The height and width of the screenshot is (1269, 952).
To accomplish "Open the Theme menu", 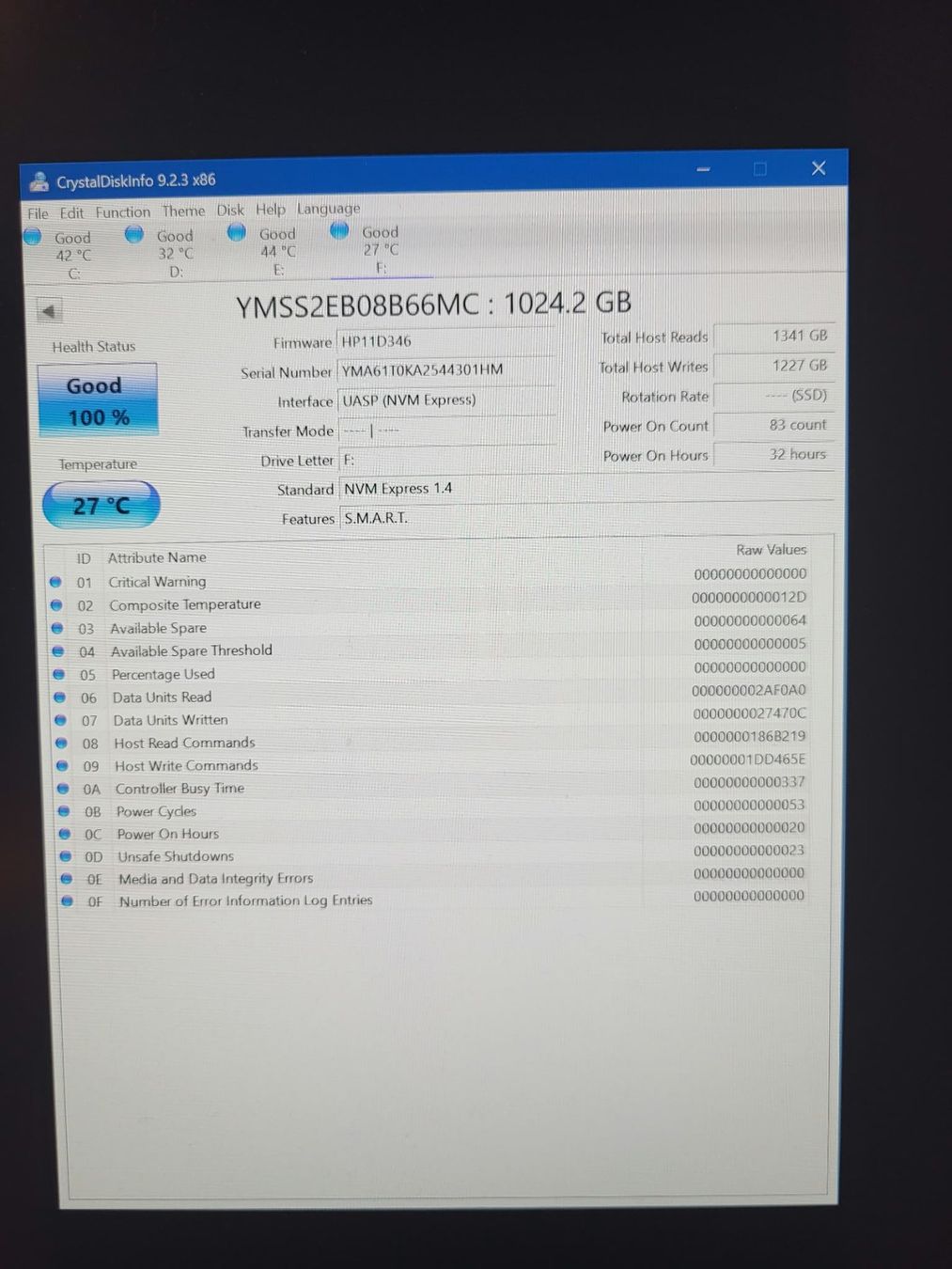I will 183,211.
